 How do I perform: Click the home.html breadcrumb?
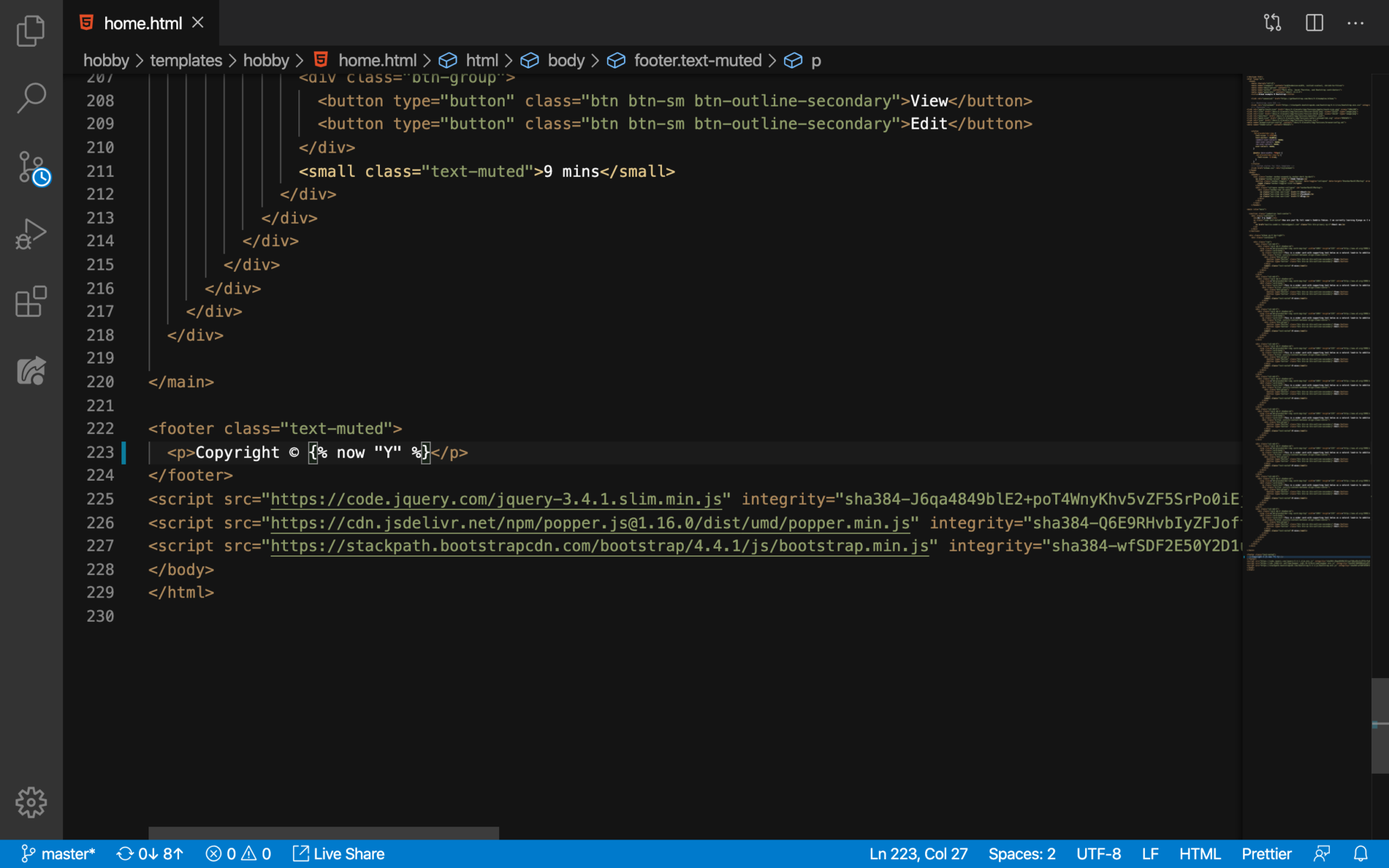pyautogui.click(x=366, y=60)
